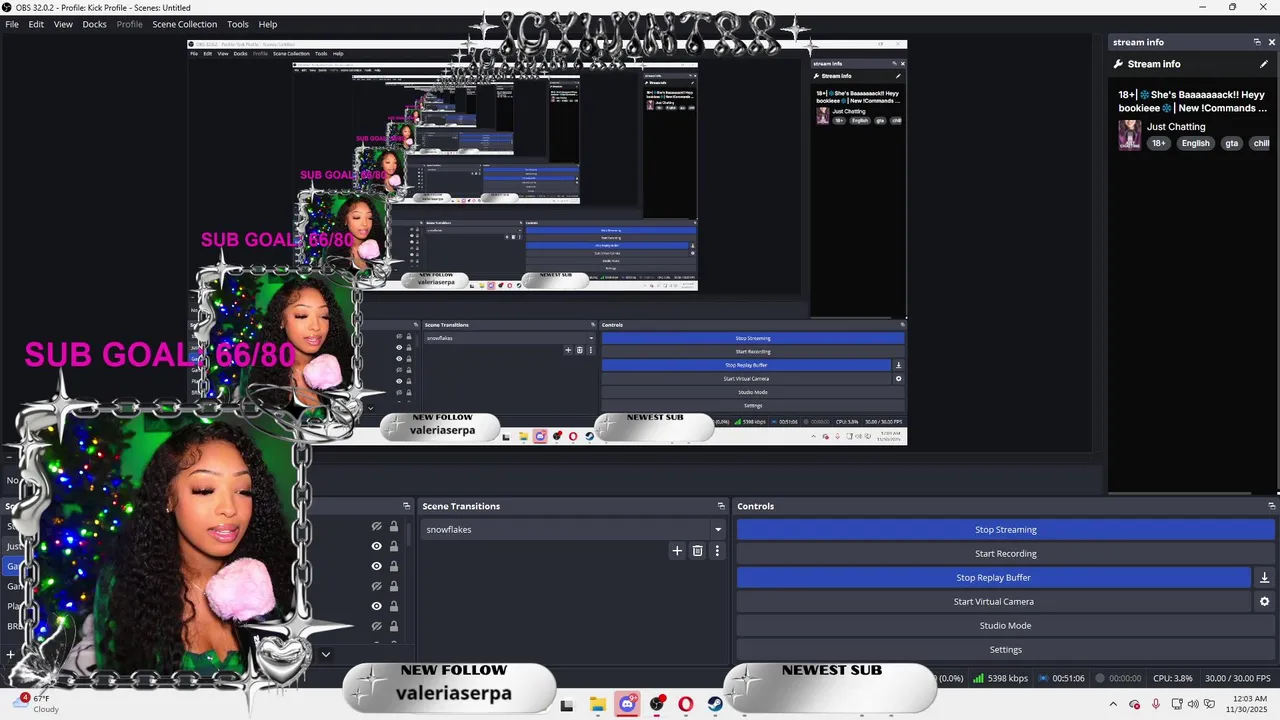Click the gta tag in stream info

[1232, 143]
